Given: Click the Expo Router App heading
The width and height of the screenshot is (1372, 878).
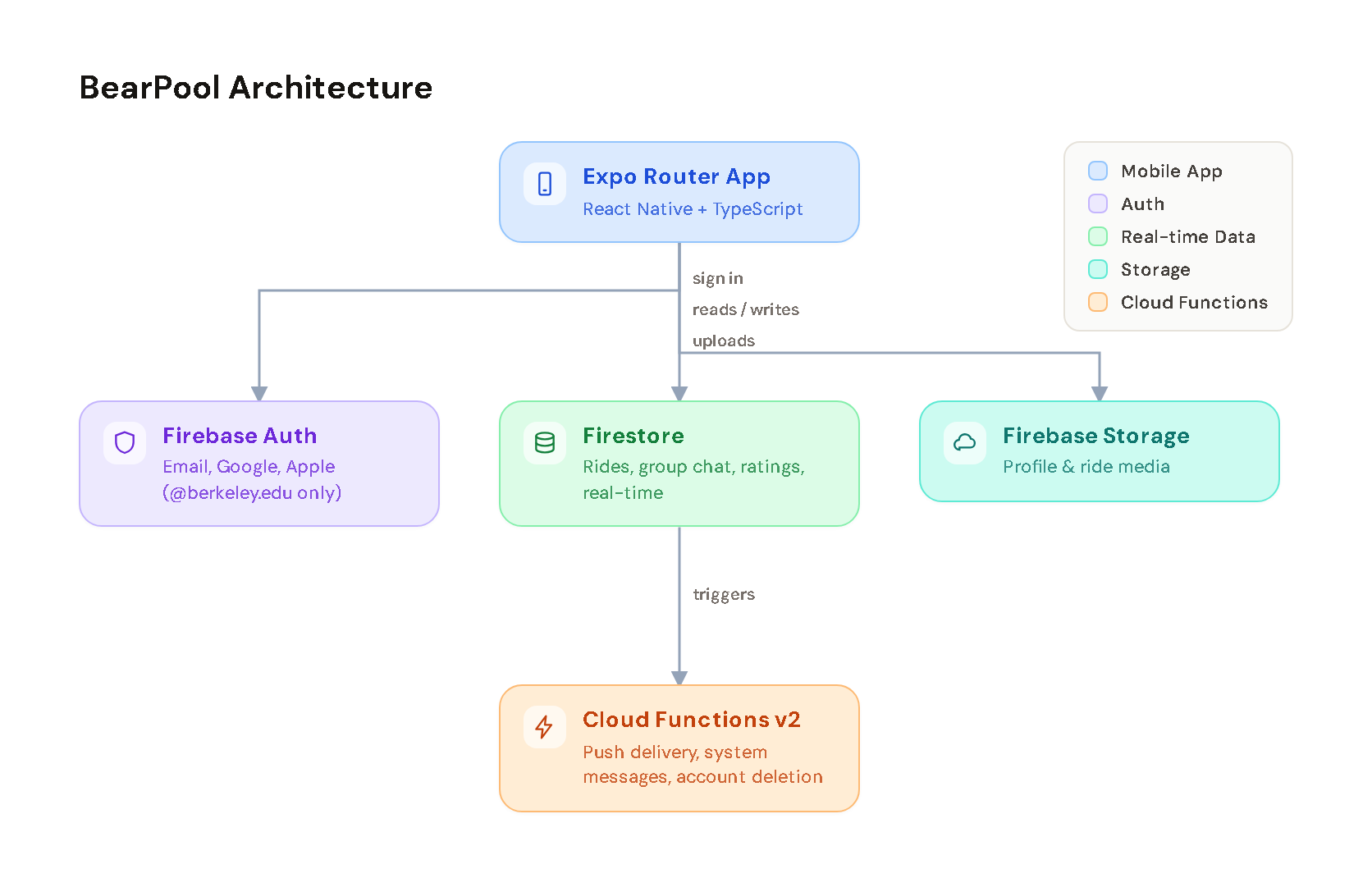Looking at the screenshot, I should coord(676,177).
